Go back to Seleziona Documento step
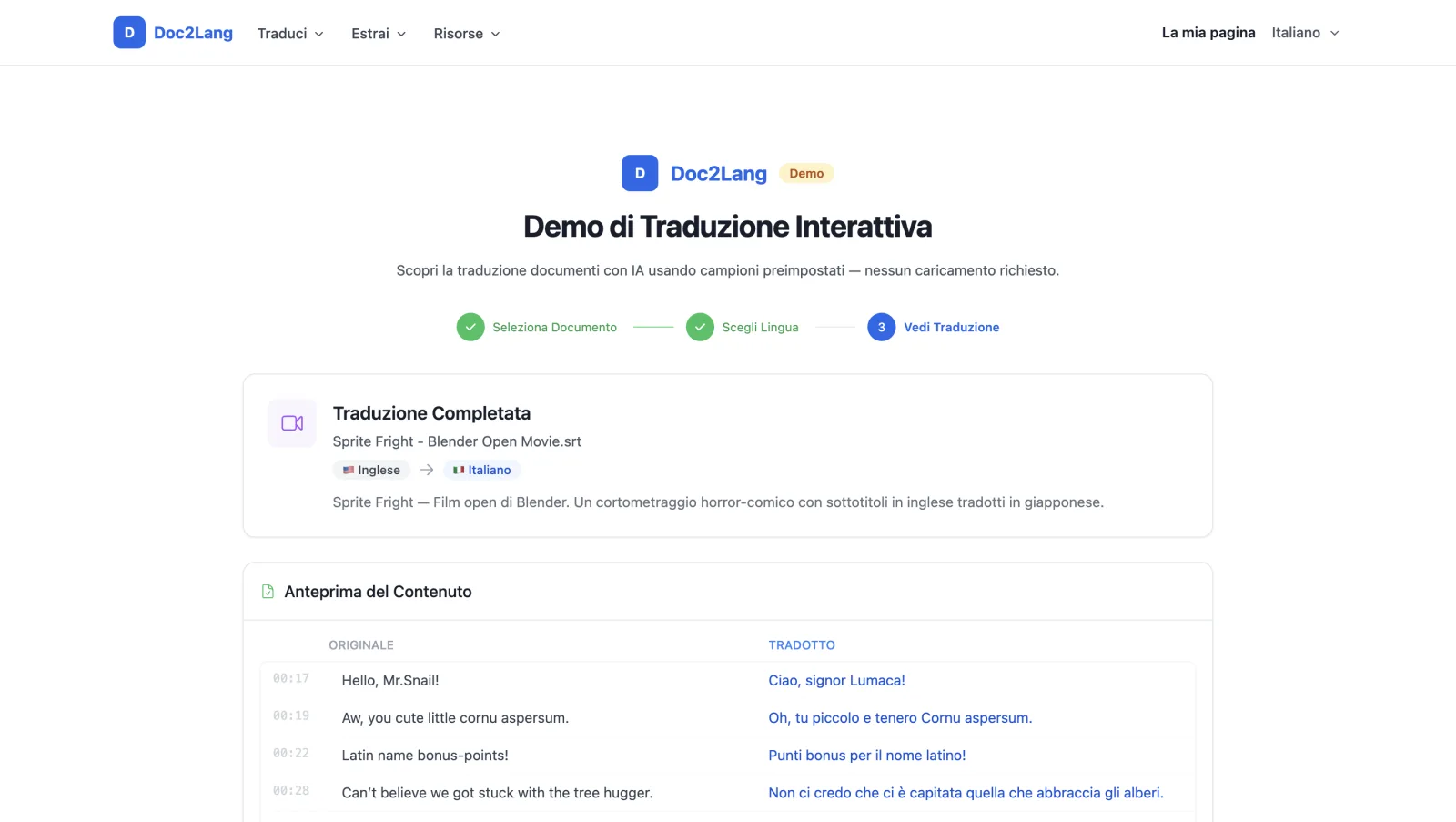 [554, 327]
